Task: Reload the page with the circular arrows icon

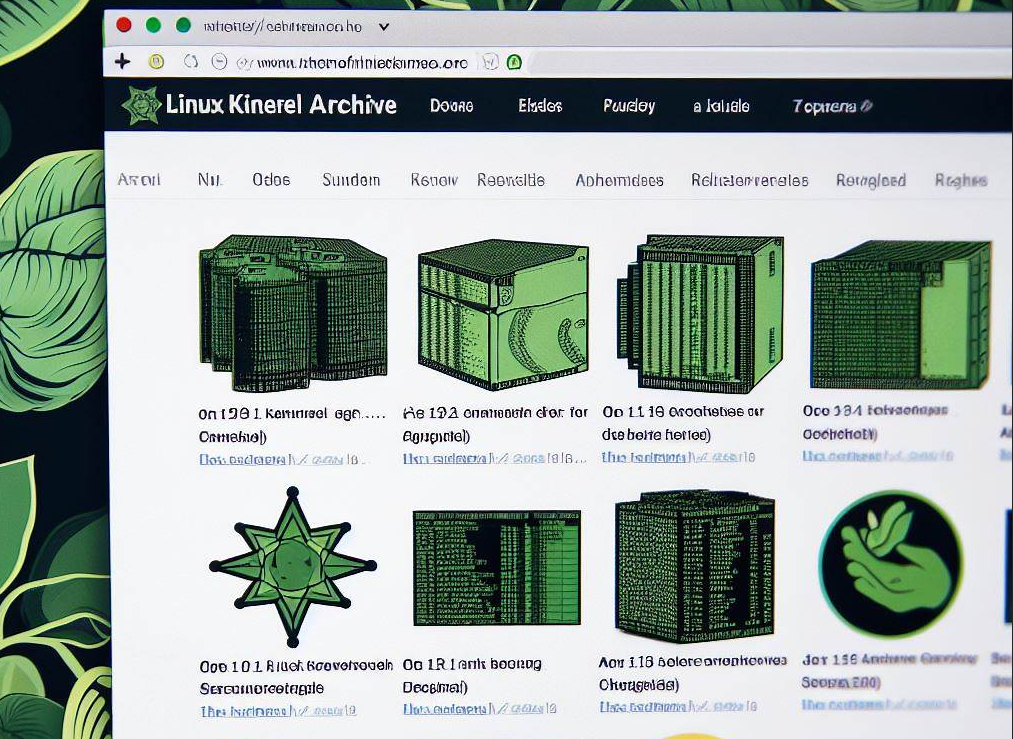Action: tap(191, 61)
